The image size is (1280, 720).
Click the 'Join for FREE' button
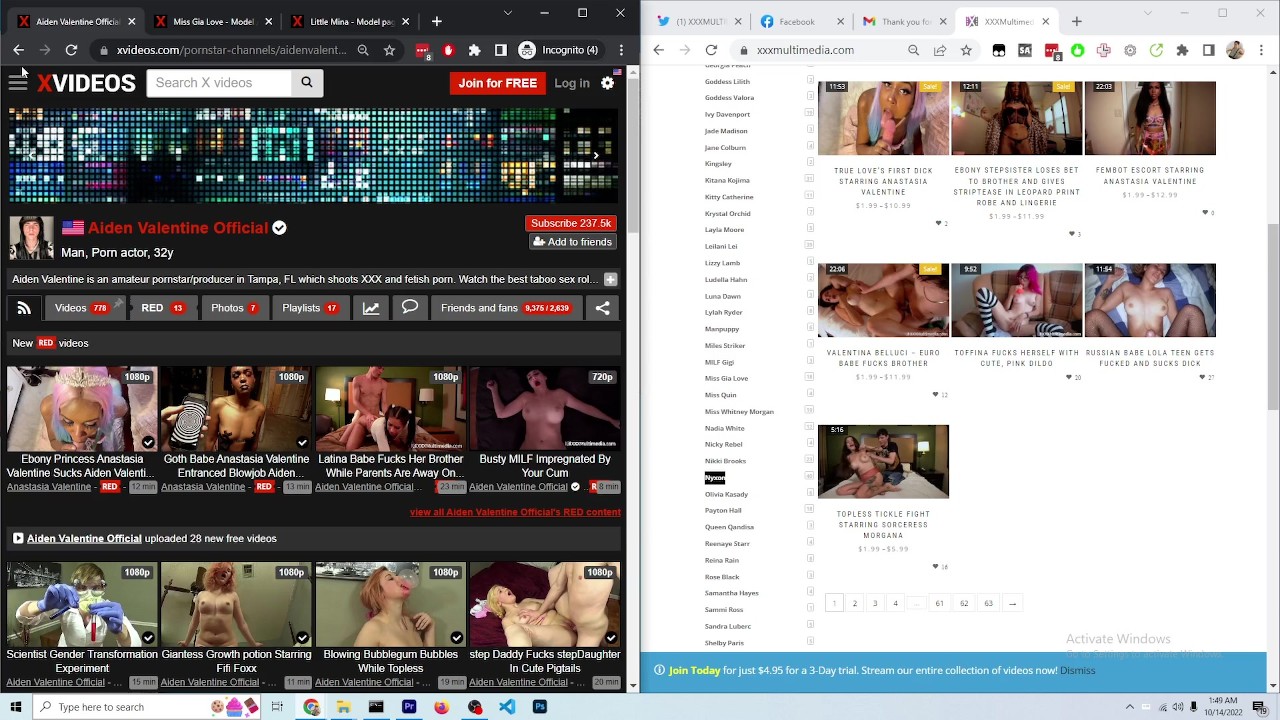tap(497, 83)
